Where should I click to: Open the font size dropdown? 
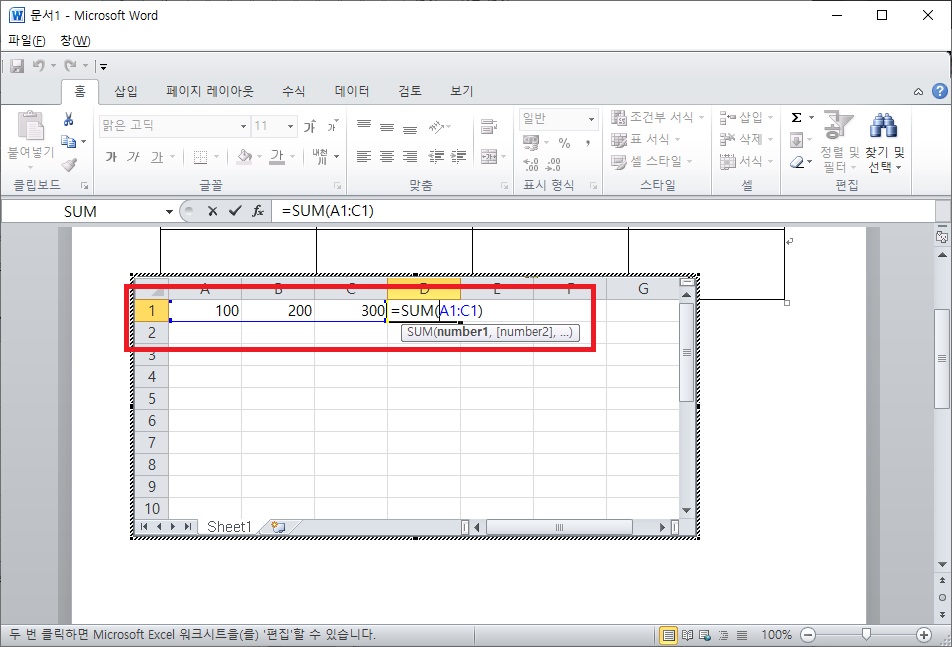pos(290,126)
